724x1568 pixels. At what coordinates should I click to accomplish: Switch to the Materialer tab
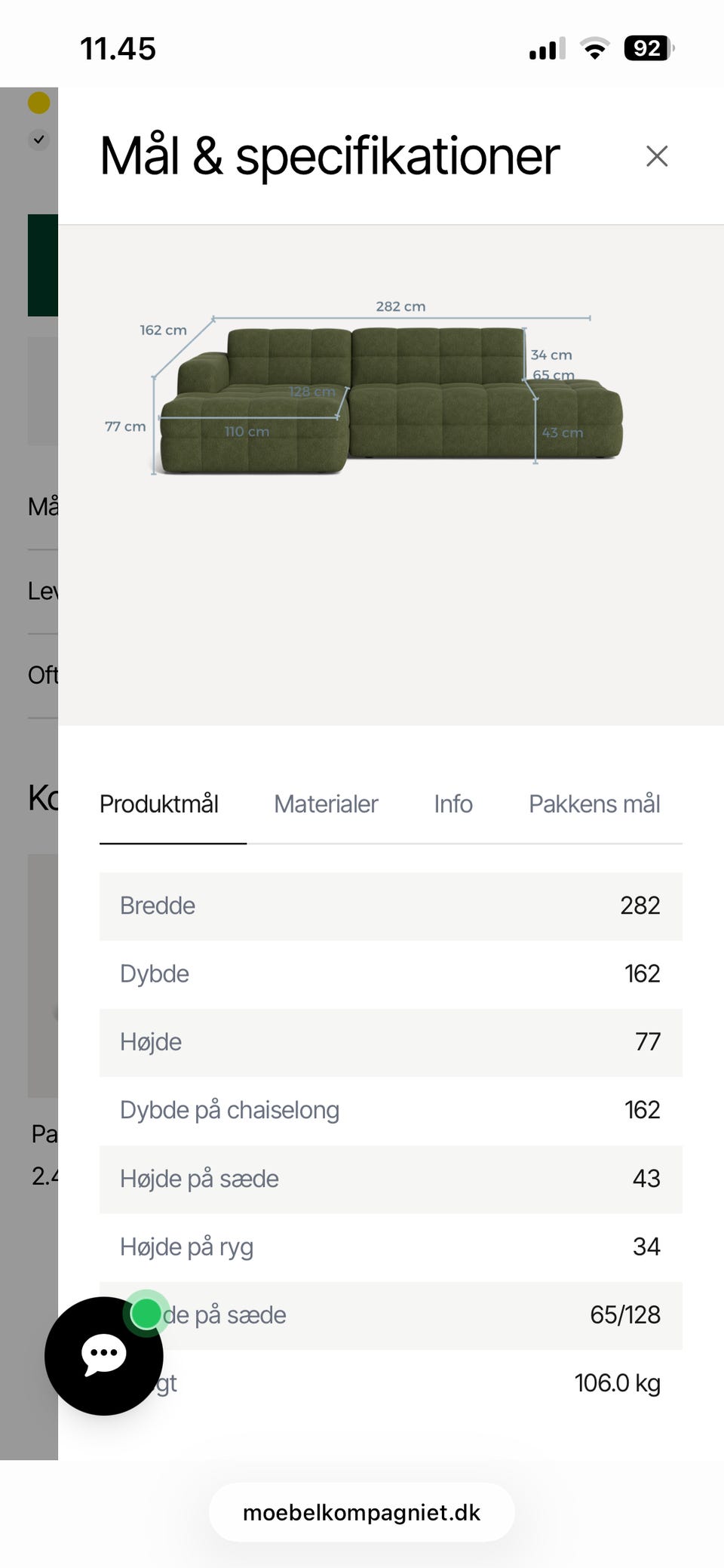pyautogui.click(x=326, y=804)
